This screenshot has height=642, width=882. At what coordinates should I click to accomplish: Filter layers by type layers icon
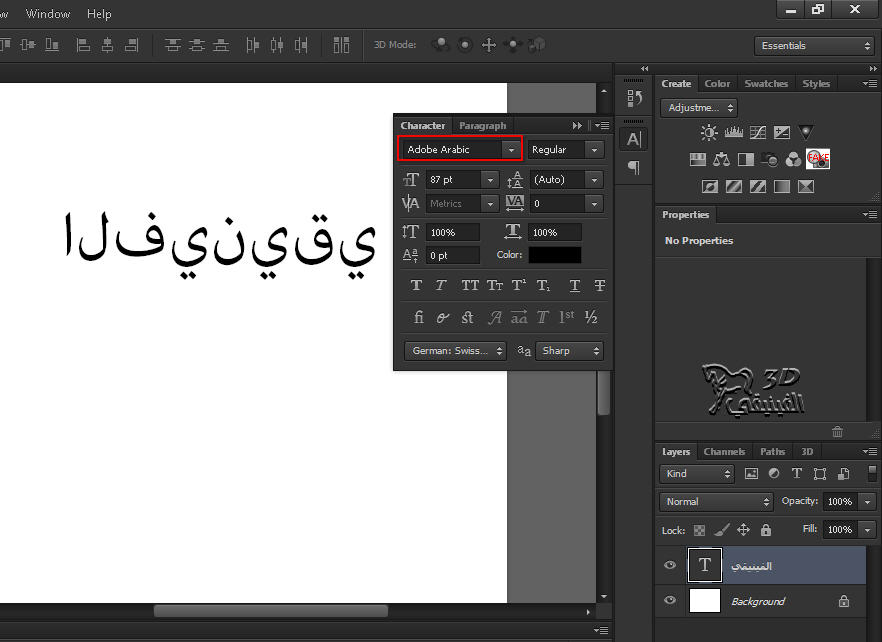tap(797, 474)
